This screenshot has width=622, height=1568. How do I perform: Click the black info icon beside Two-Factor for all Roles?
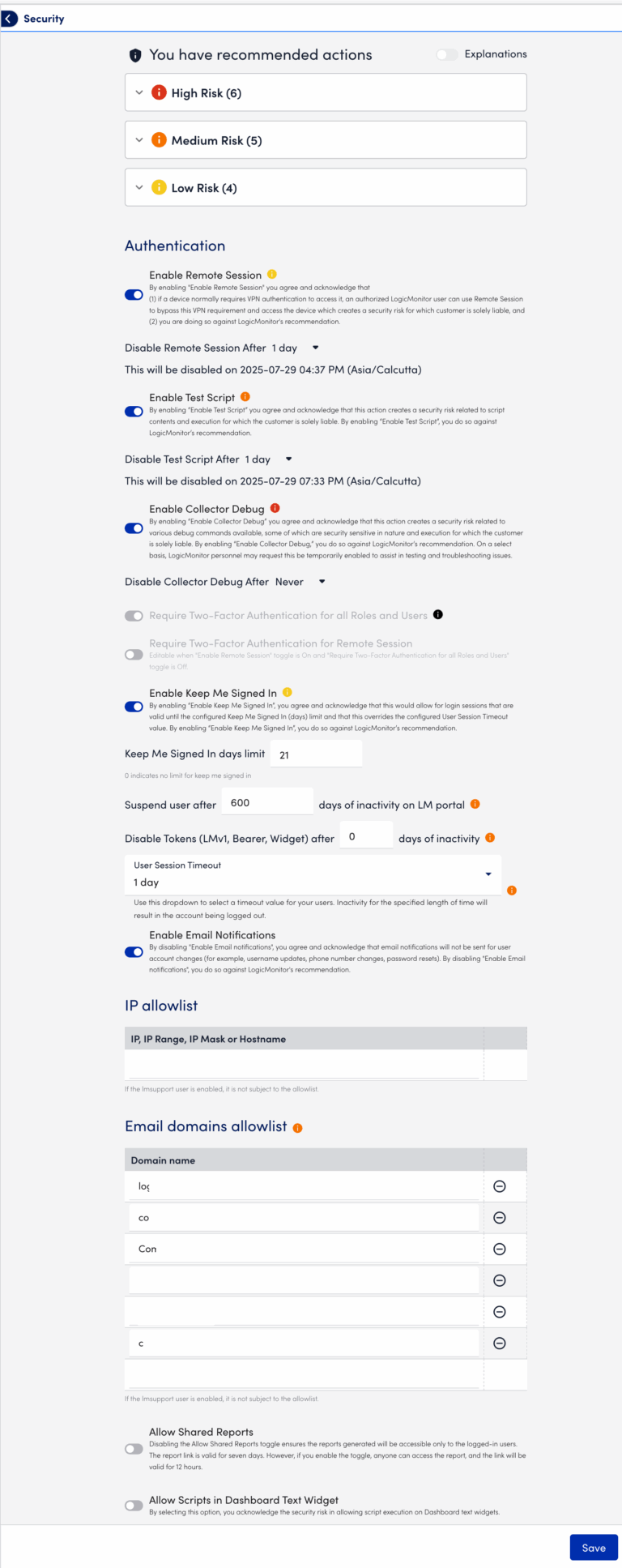tap(438, 615)
